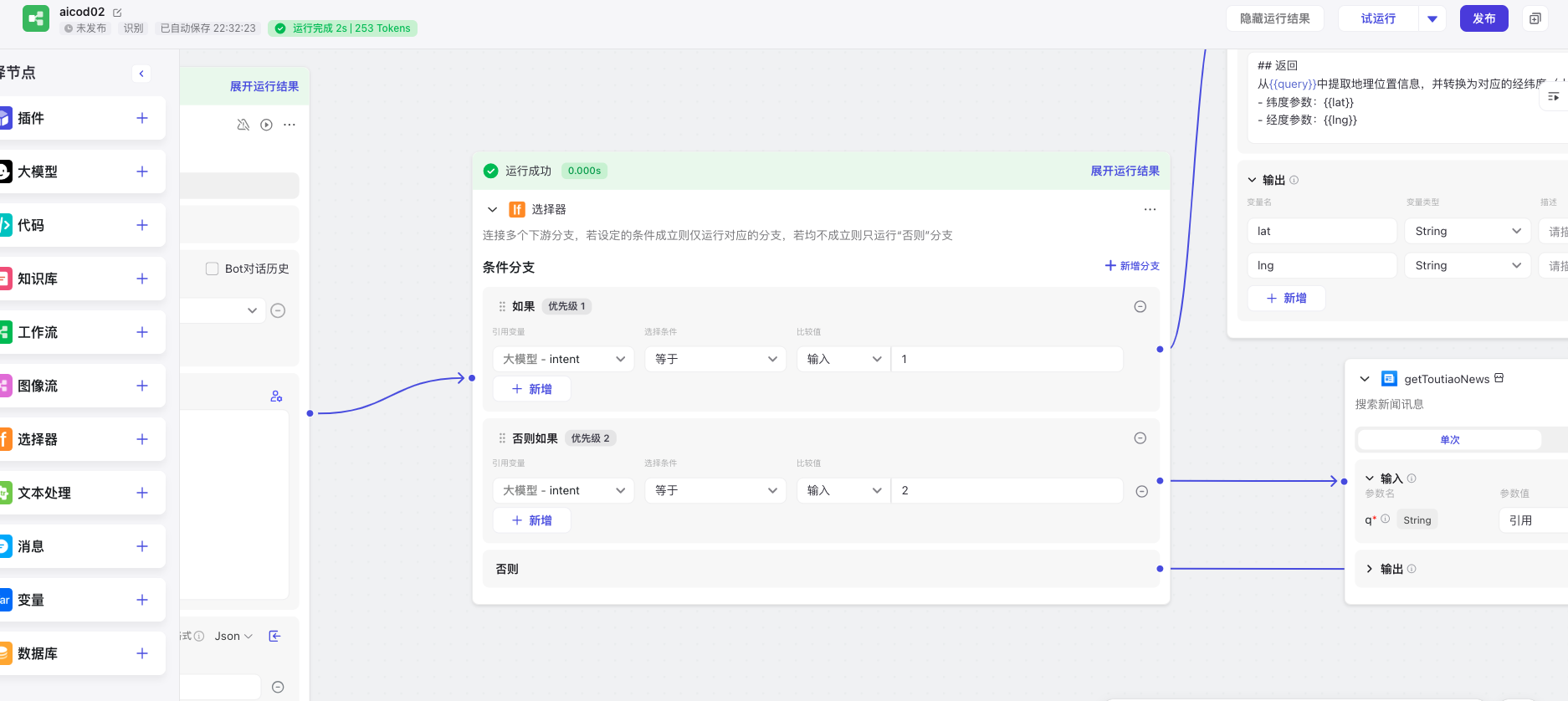The width and height of the screenshot is (1568, 701).
Task: Toggle the Bot对话历史 checkbox
Action: [x=212, y=269]
